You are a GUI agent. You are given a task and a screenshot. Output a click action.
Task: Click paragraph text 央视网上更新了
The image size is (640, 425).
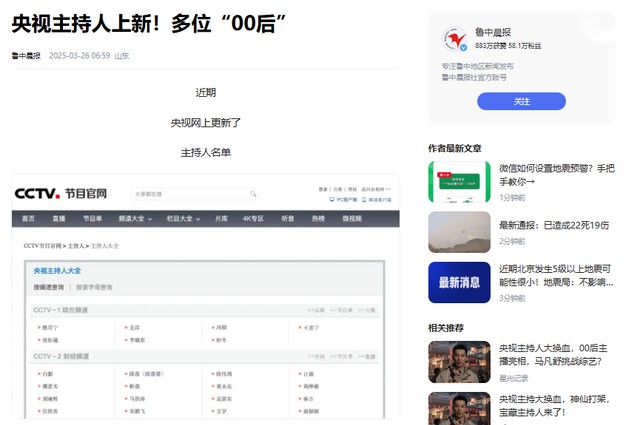coord(206,122)
